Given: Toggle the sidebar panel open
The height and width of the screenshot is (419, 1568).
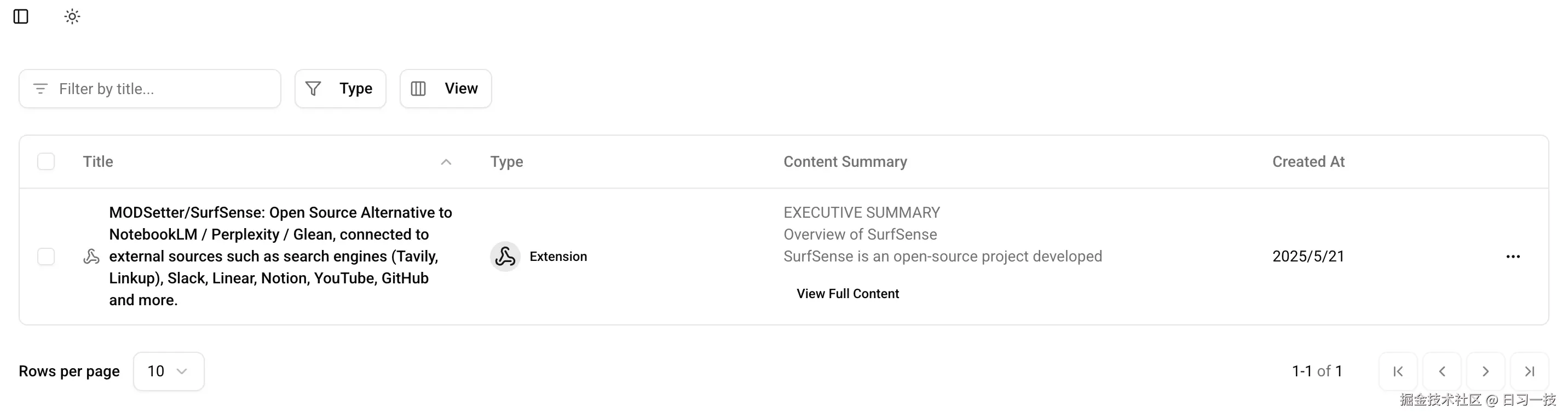Looking at the screenshot, I should click(22, 16).
